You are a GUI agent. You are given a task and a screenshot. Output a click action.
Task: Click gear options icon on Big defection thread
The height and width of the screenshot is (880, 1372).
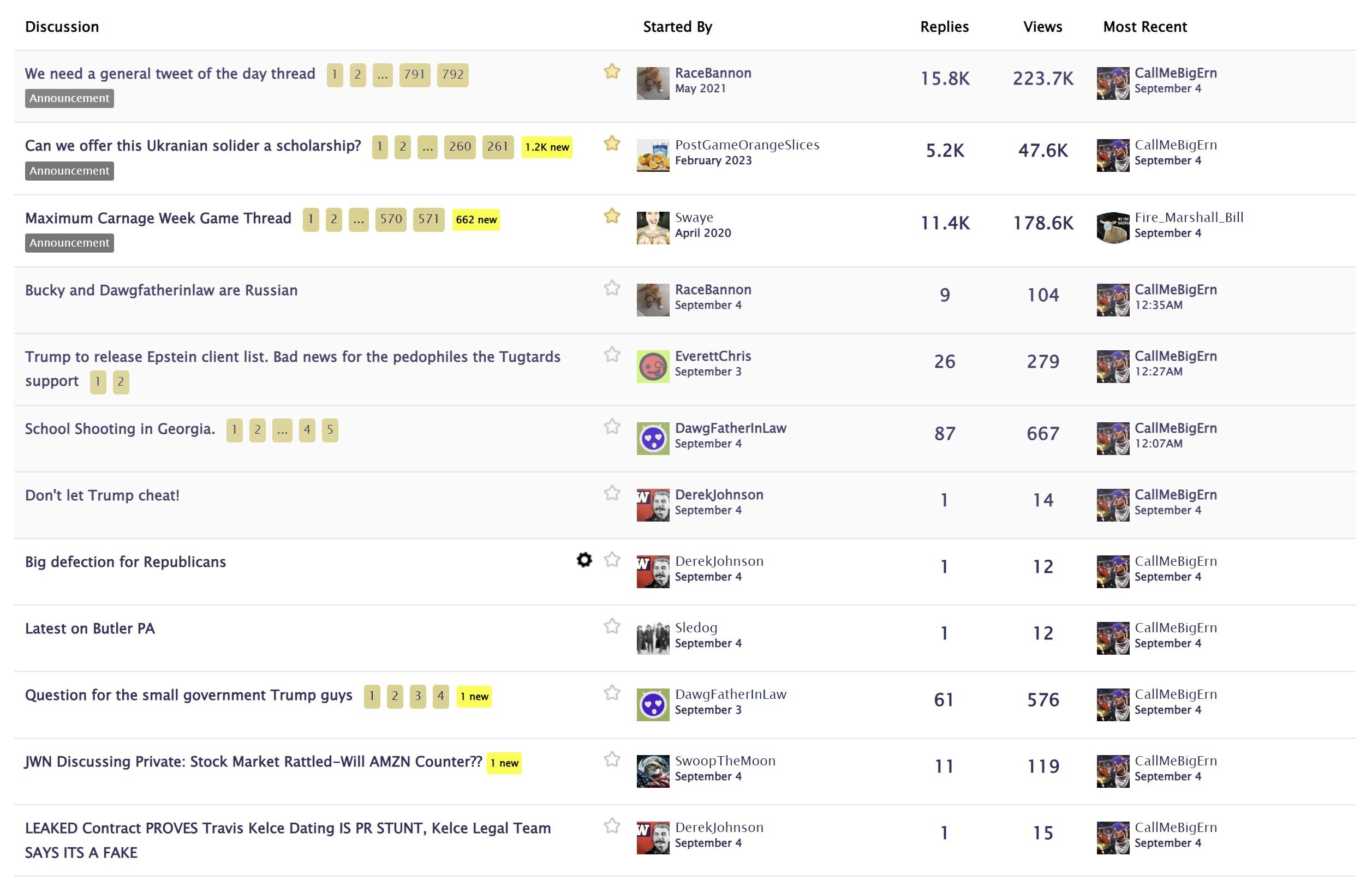point(584,560)
